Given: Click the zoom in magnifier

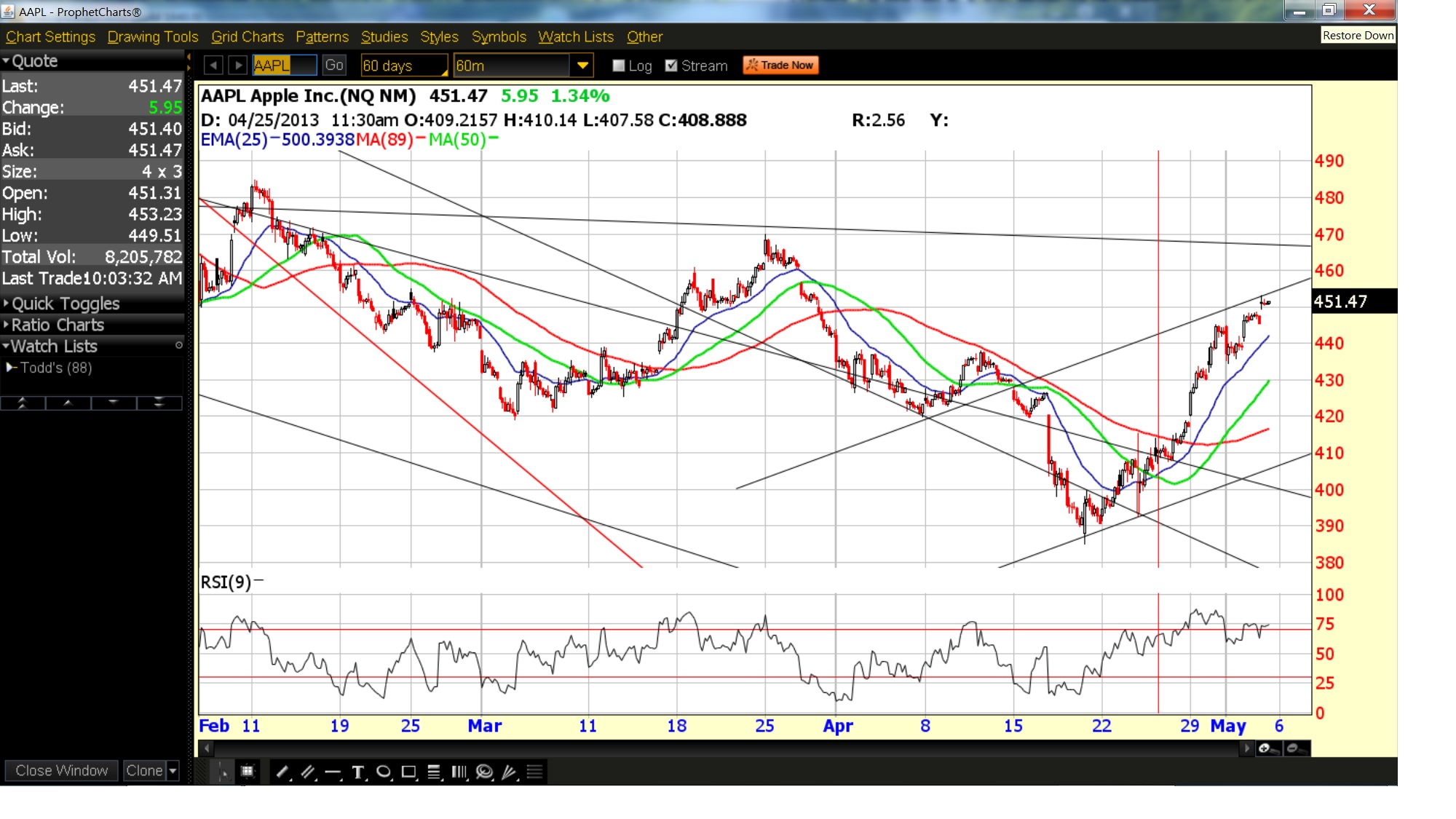Looking at the screenshot, I should tap(1268, 748).
